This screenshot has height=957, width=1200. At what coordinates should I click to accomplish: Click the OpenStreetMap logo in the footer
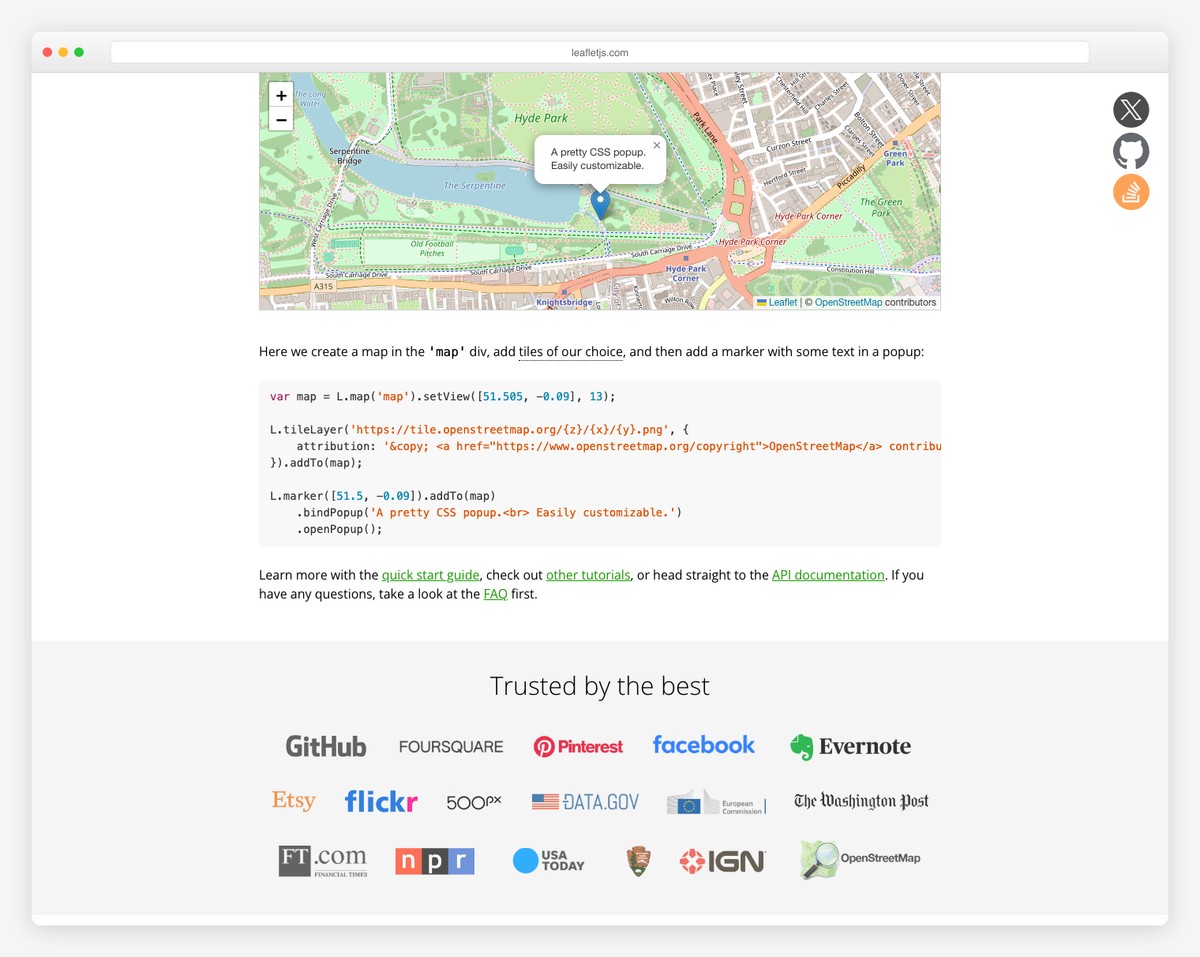(860, 860)
